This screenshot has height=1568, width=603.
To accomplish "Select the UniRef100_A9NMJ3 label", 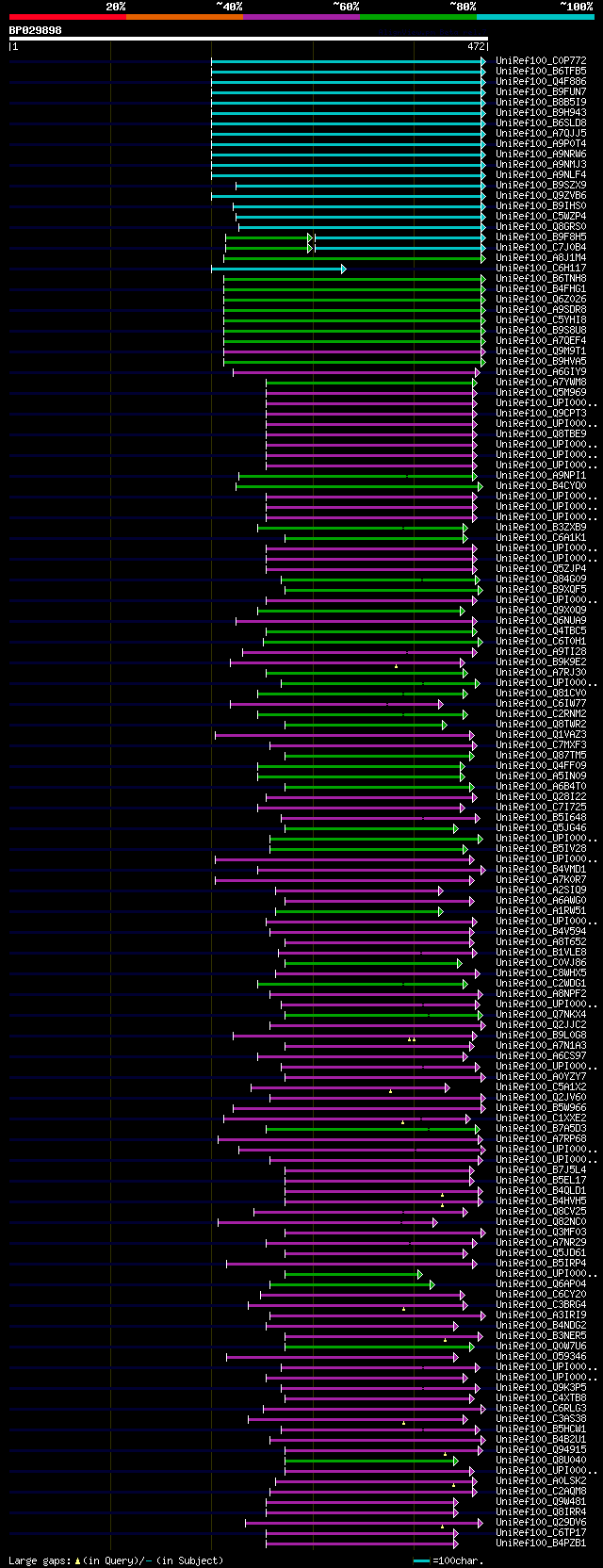I will (541, 164).
